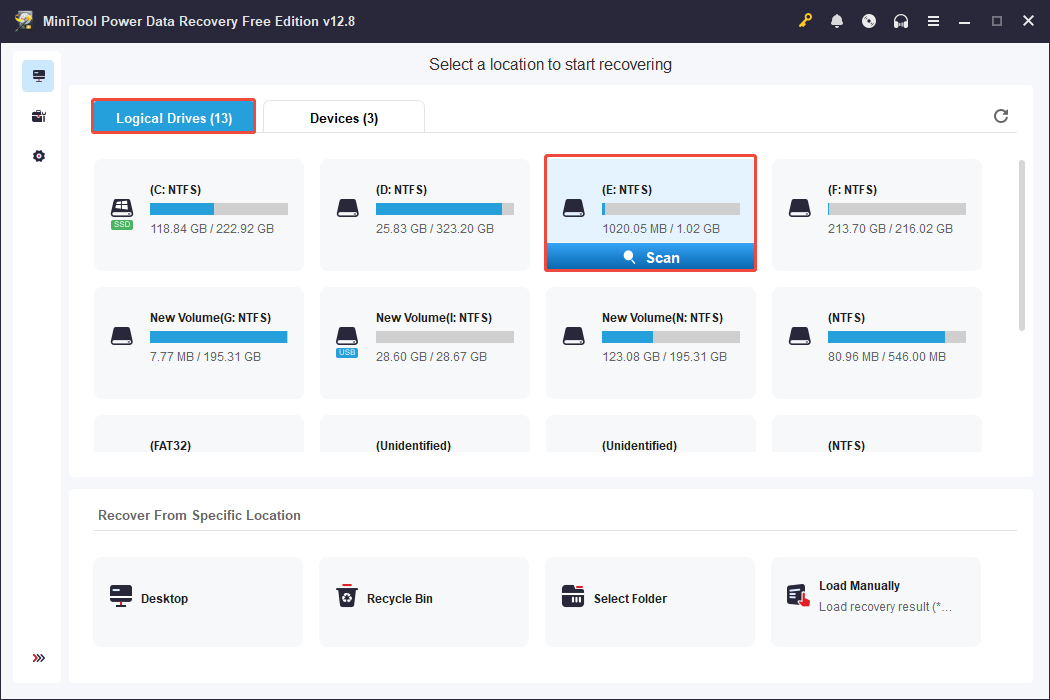This screenshot has width=1050, height=700.
Task: Check notifications via the bell icon
Action: coord(837,20)
